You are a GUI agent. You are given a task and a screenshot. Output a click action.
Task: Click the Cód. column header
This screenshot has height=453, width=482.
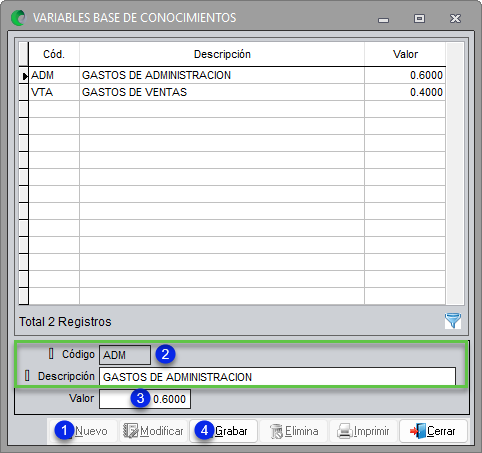(54, 54)
